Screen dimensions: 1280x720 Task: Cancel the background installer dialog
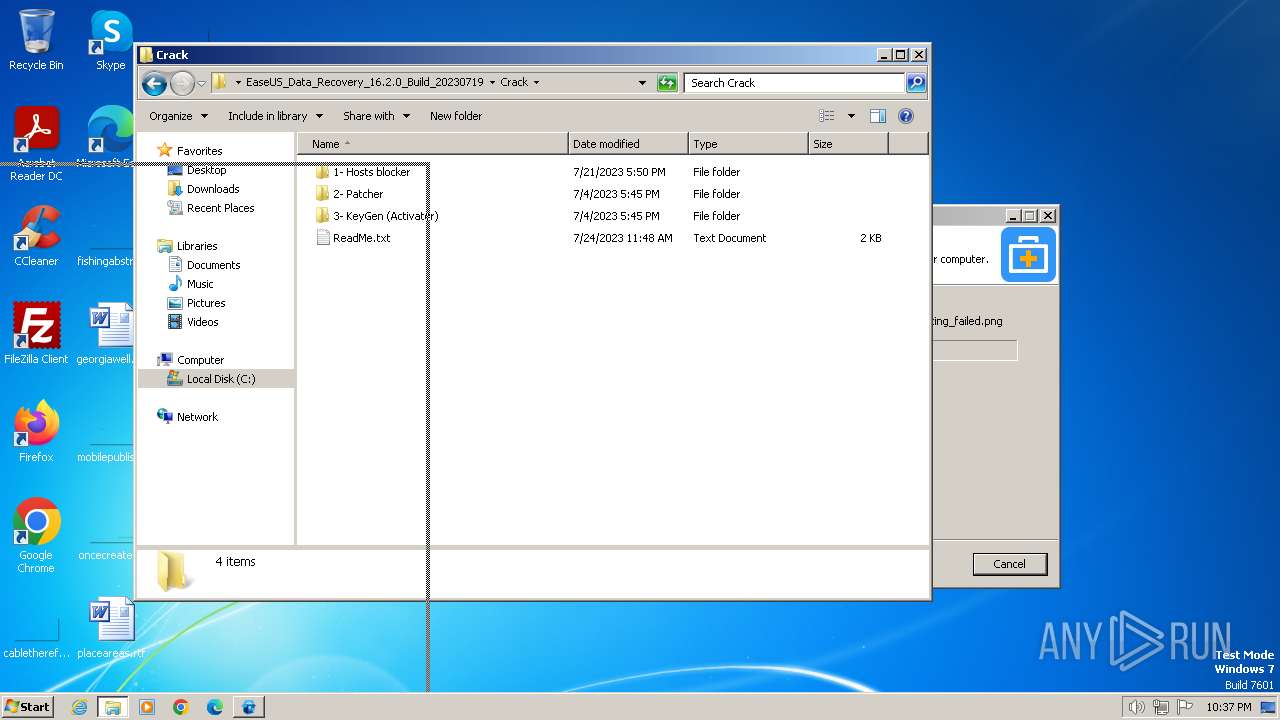pyautogui.click(x=1009, y=564)
